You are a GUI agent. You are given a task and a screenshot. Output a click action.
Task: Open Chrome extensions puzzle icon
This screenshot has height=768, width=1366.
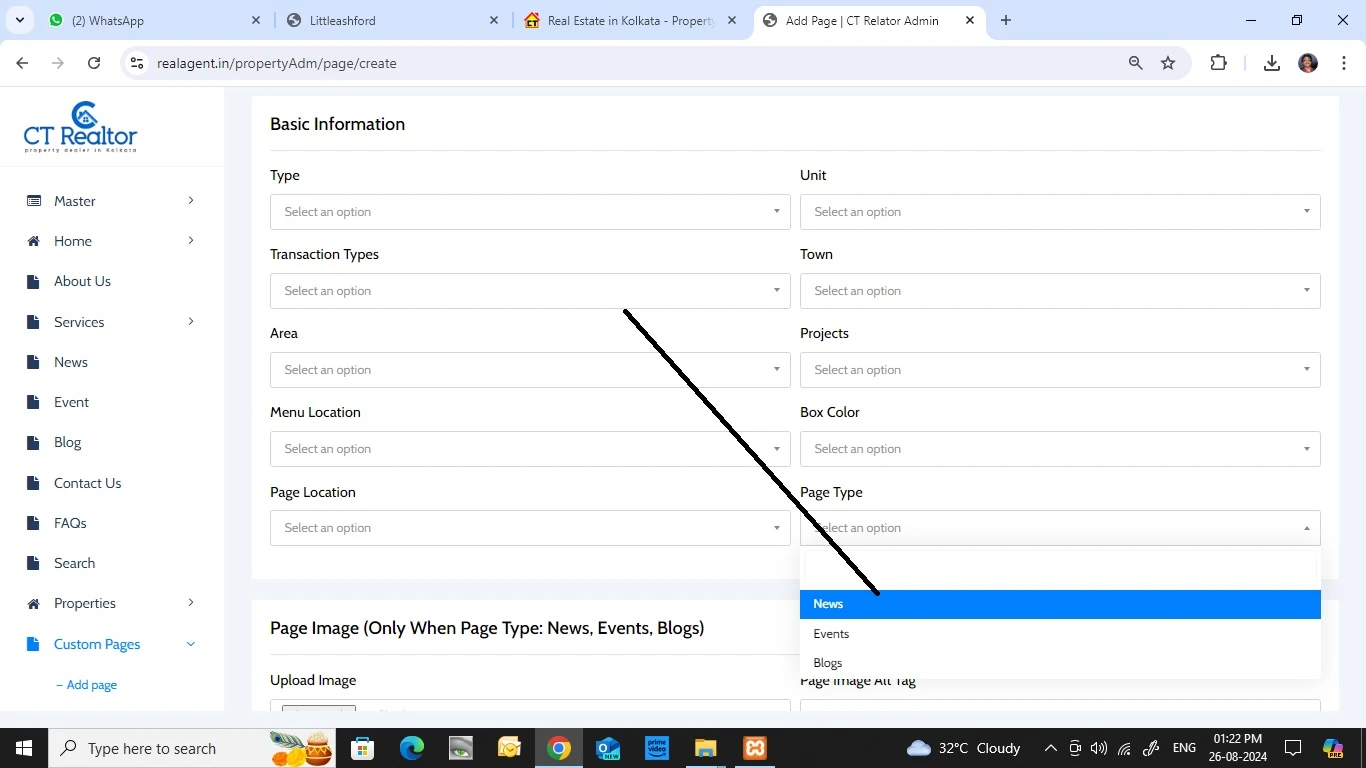click(x=1218, y=63)
